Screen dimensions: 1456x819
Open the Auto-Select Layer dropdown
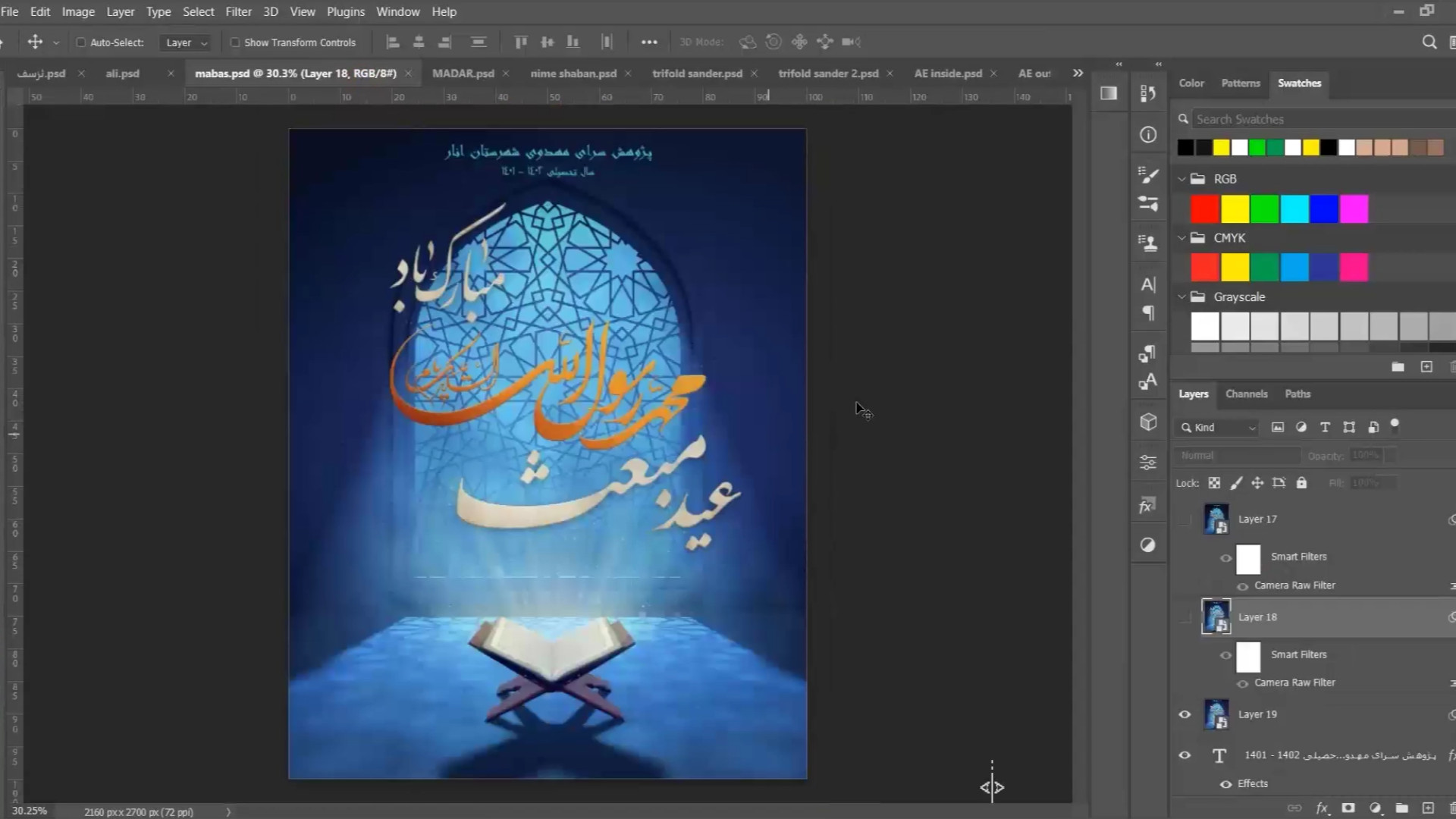186,42
